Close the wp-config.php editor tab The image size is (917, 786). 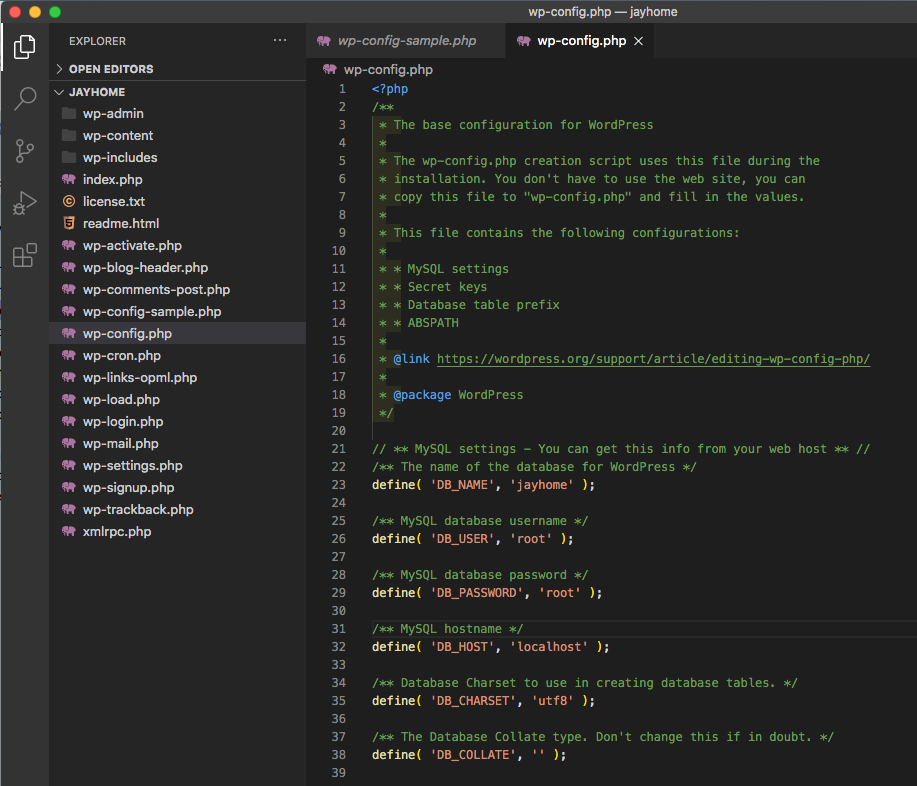tap(639, 41)
